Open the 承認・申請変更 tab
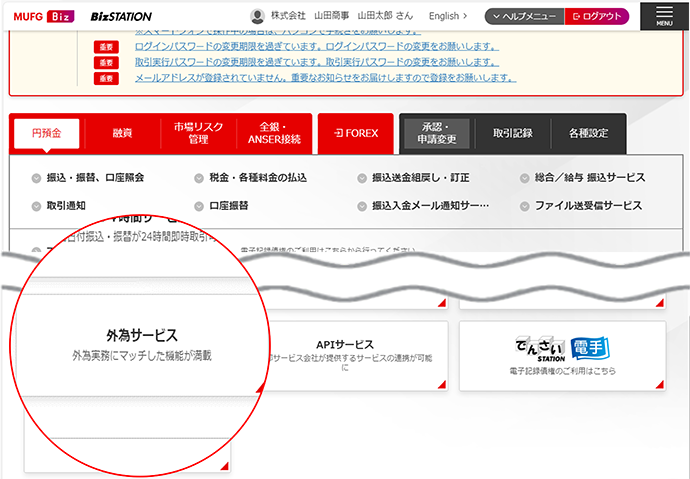This screenshot has width=690, height=479. [438, 133]
